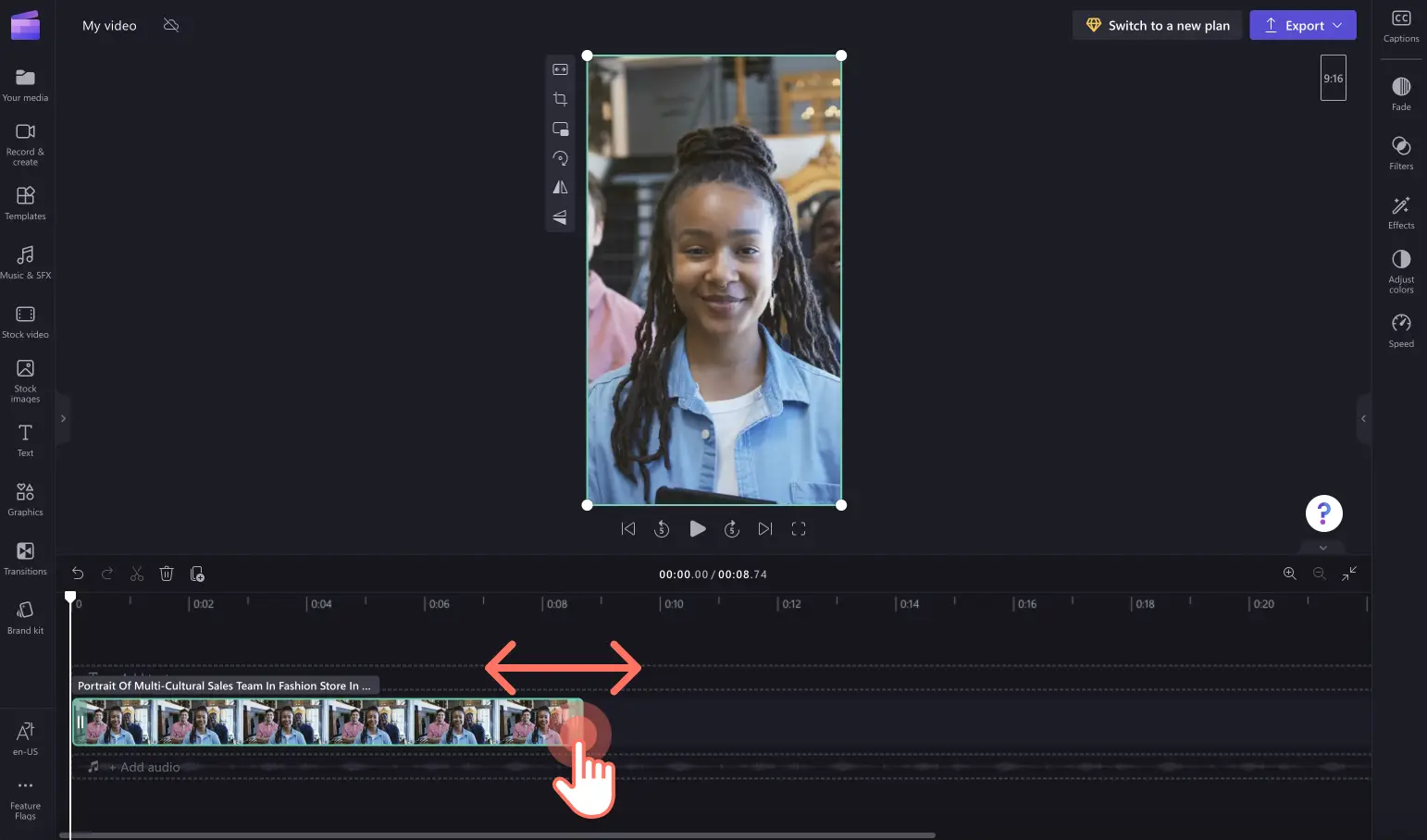Screen dimensions: 1427x840
Task: Redo the last action
Action: click(x=107, y=574)
